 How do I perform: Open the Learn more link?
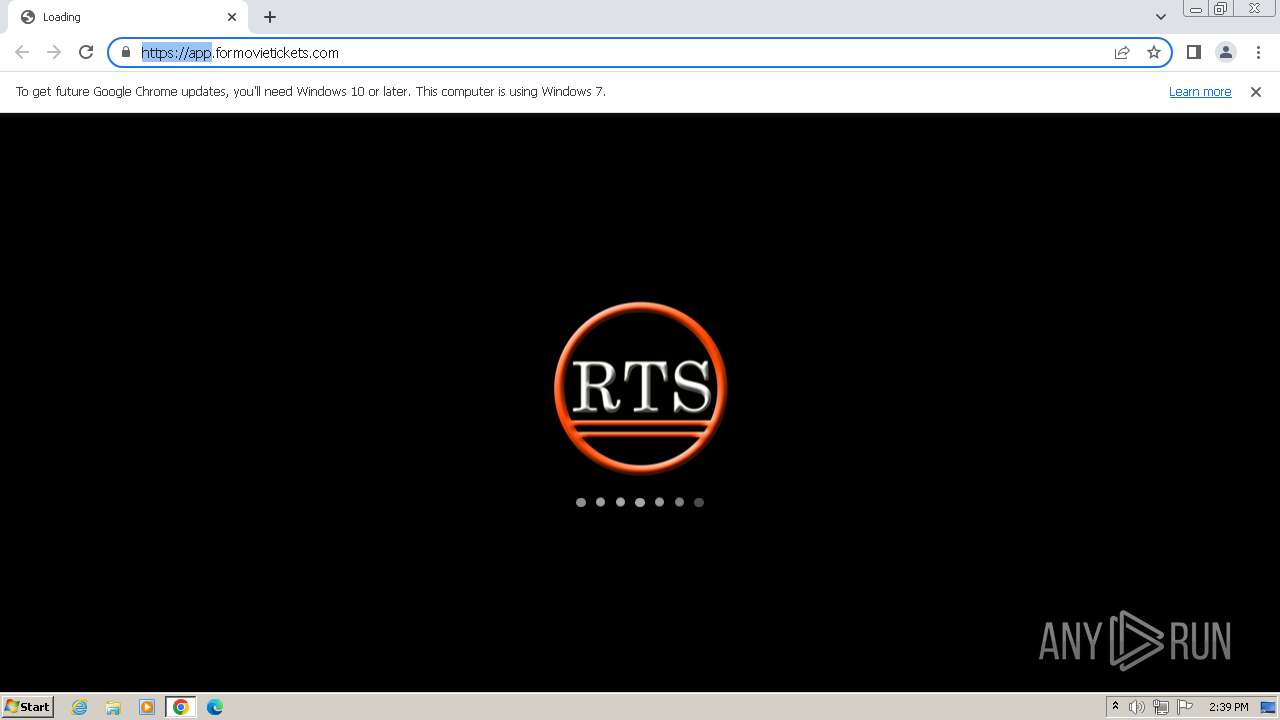click(1200, 91)
